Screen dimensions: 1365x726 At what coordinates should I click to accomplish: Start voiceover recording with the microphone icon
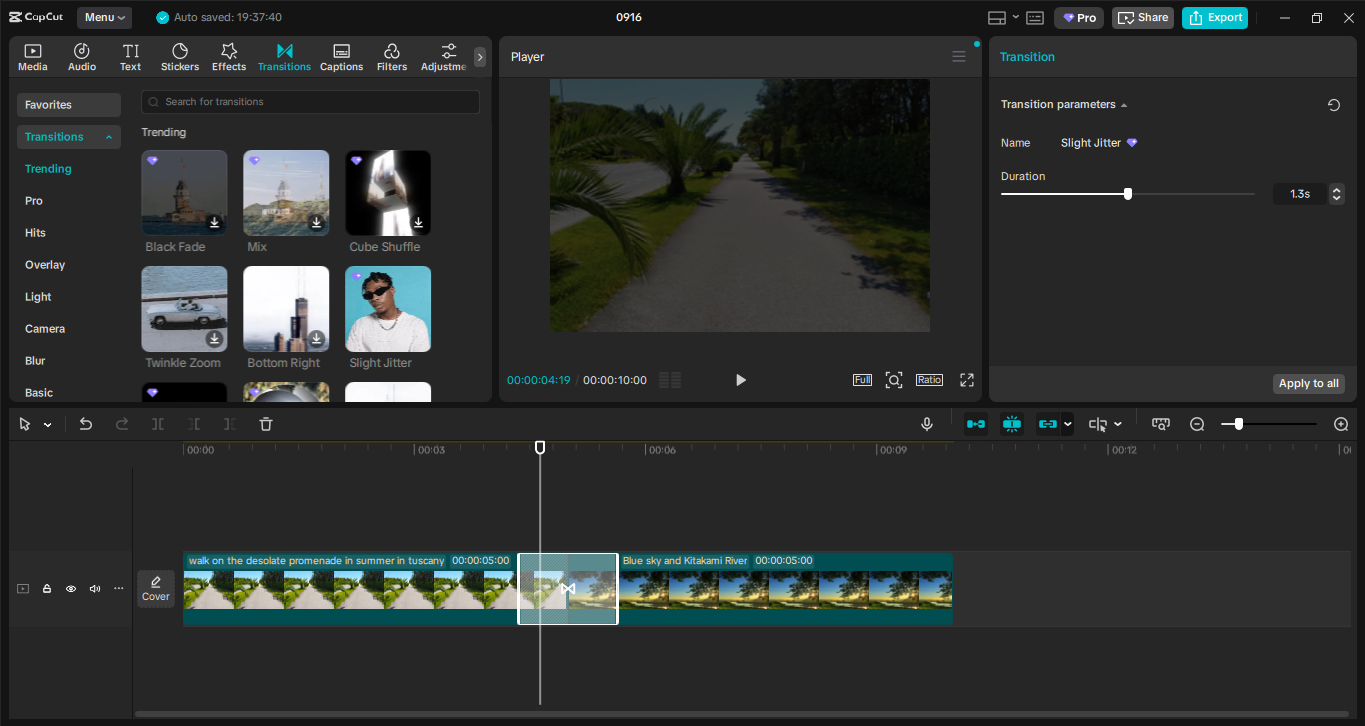[926, 424]
